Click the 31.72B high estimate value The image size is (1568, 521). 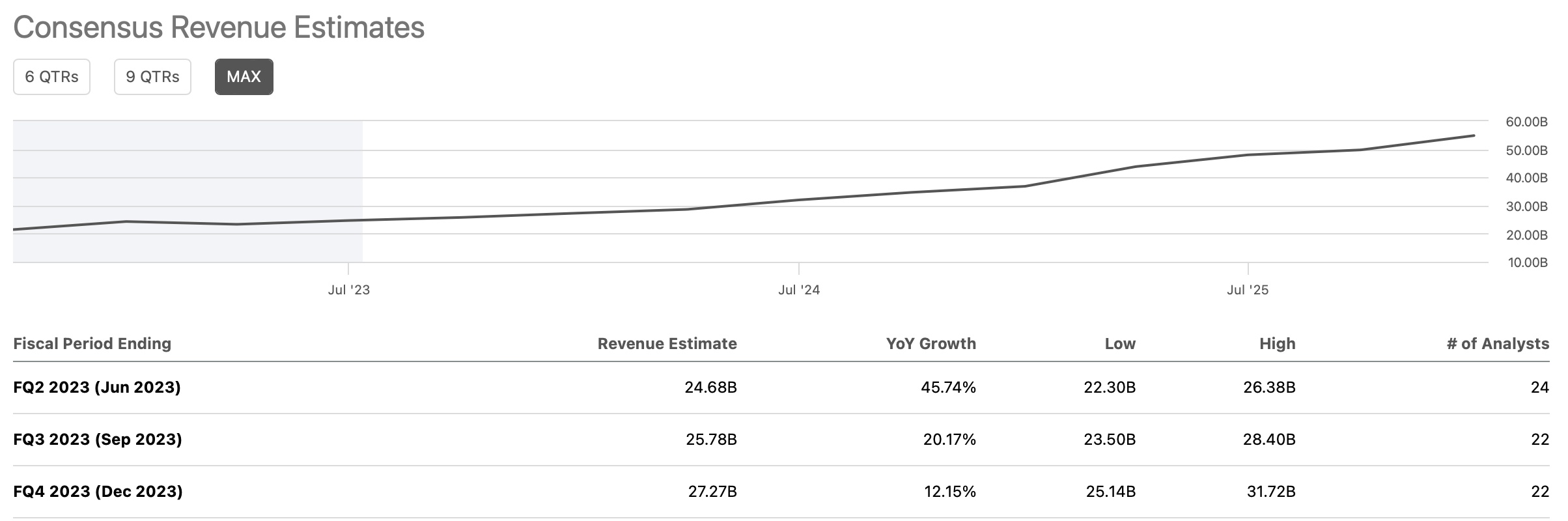pyautogui.click(x=1270, y=491)
